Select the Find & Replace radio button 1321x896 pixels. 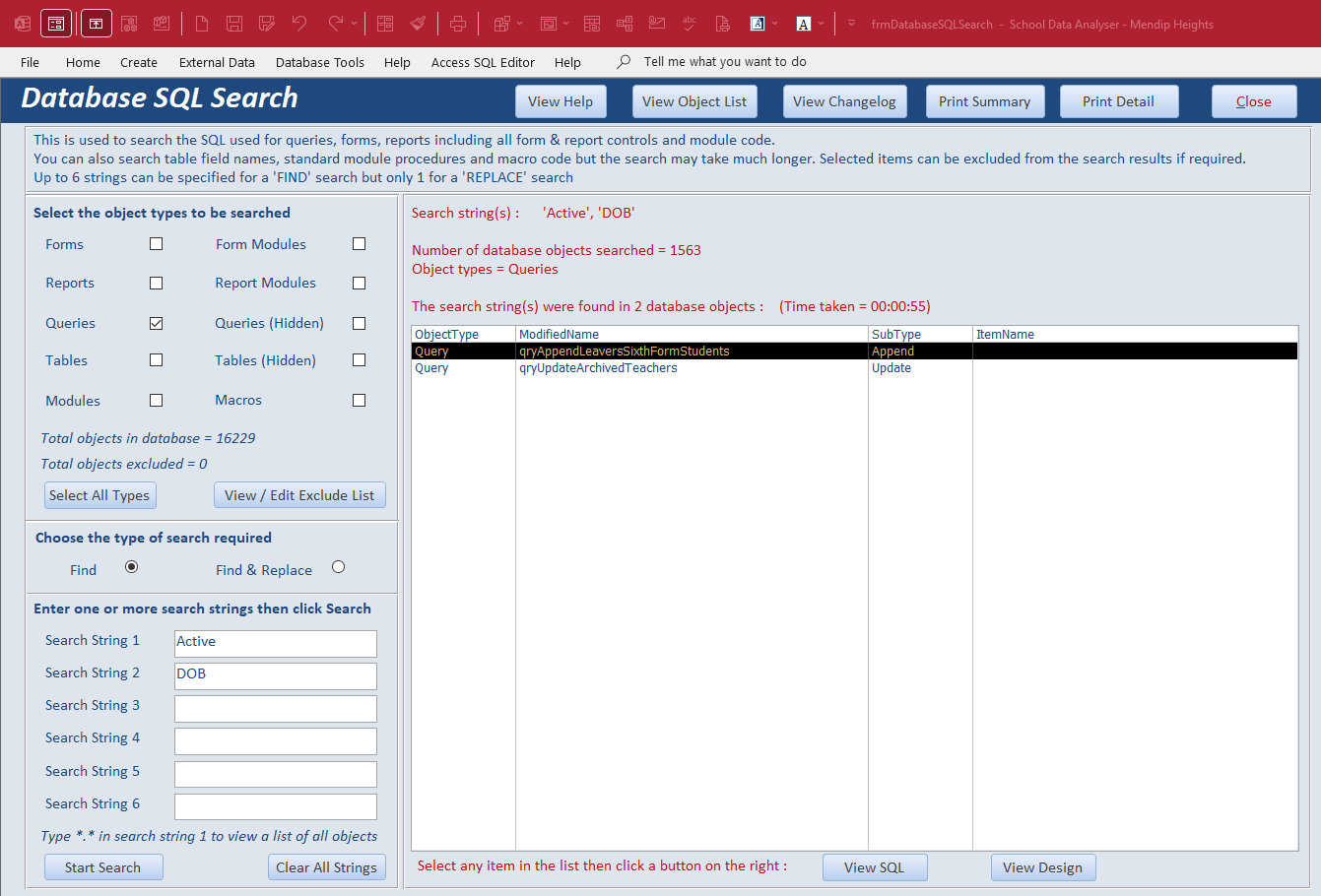[x=338, y=567]
